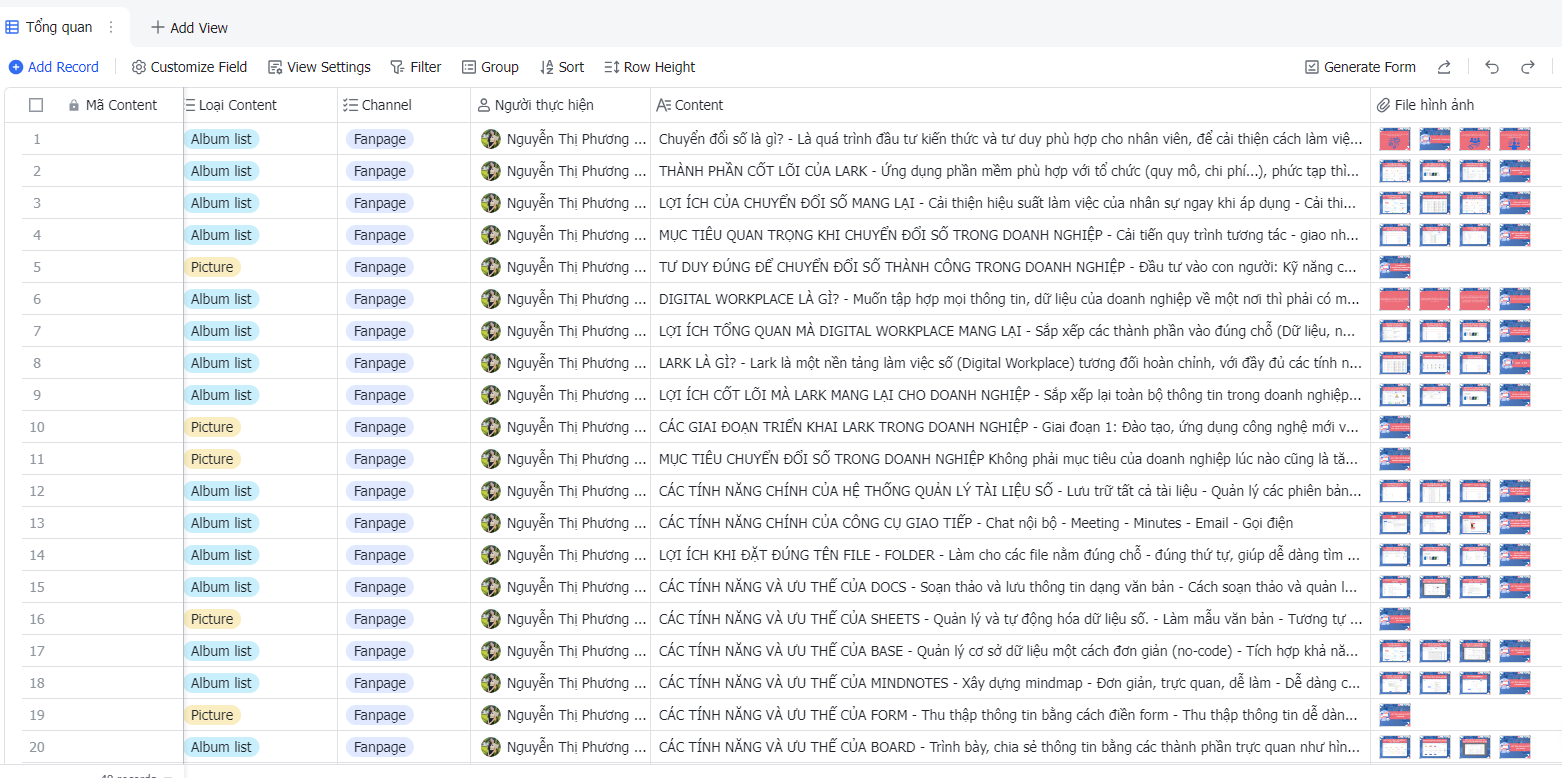Click the Picture tag in row 16
Image resolution: width=1562 pixels, height=778 pixels.
[x=212, y=619]
